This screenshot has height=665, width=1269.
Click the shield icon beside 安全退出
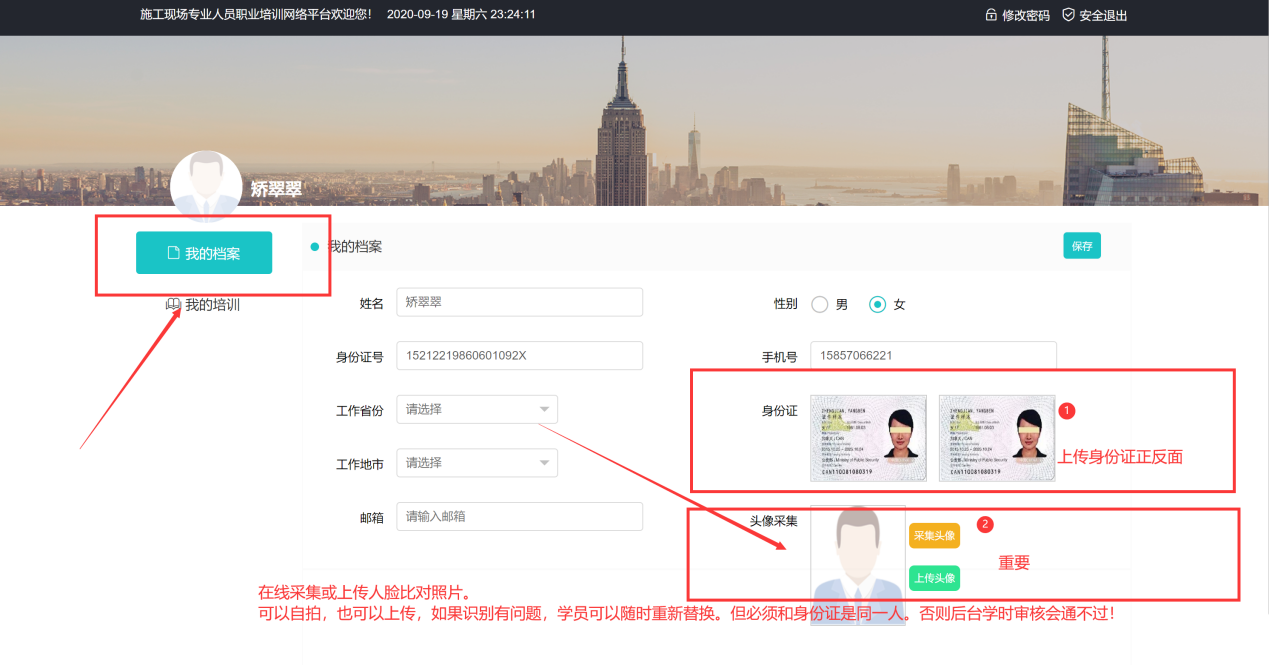pos(1068,15)
